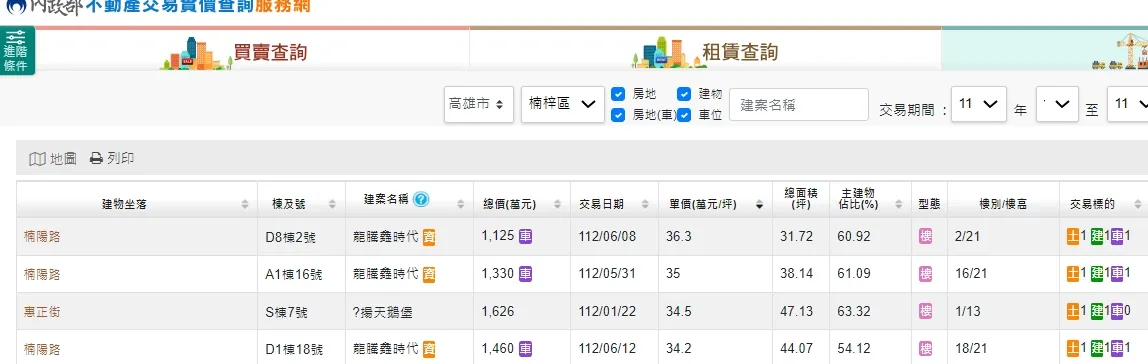The width and height of the screenshot is (1148, 364).
Task: Sort by the 棟及號 column
Action: tap(302, 204)
